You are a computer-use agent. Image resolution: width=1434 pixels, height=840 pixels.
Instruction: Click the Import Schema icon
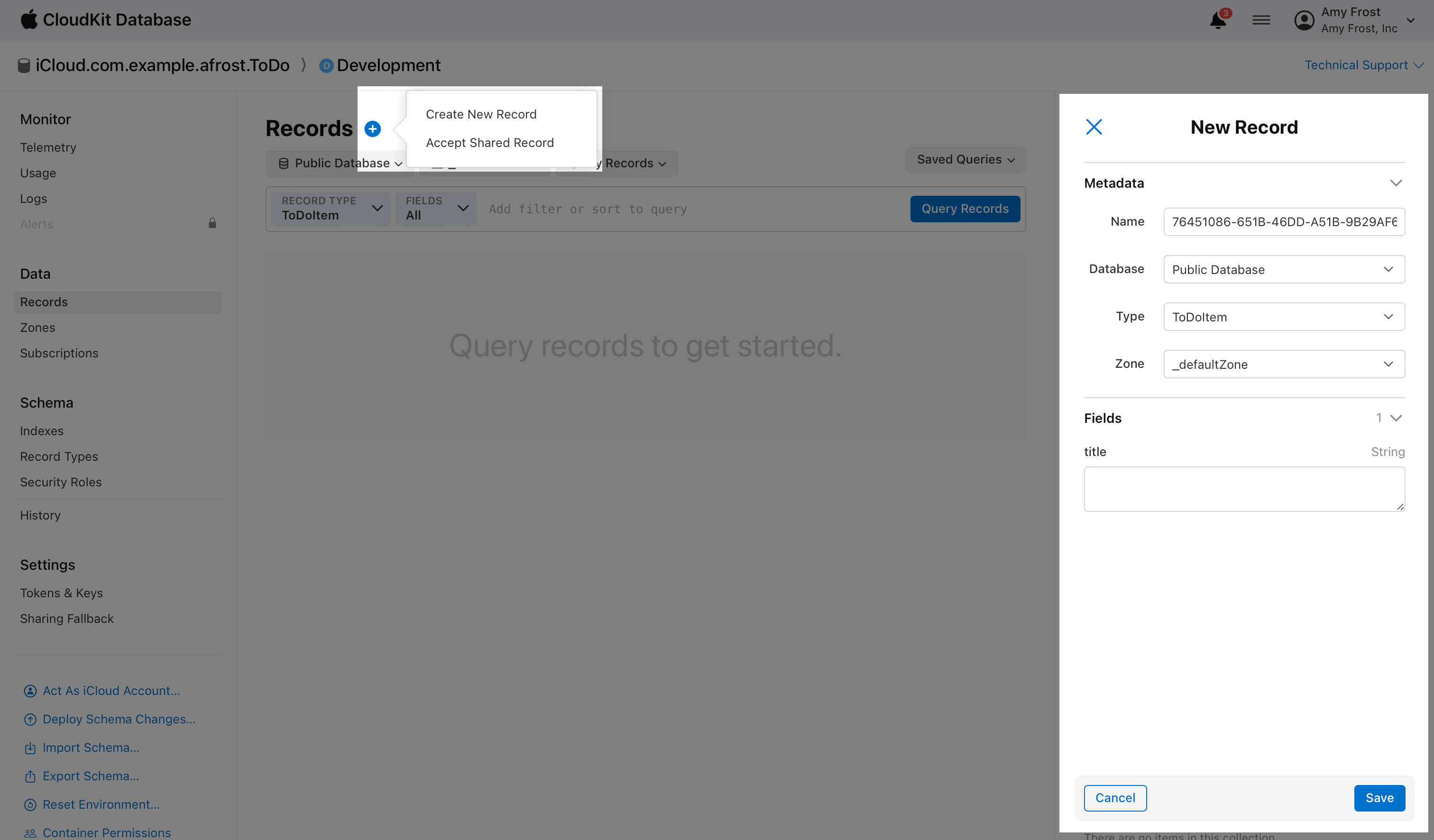(30, 747)
